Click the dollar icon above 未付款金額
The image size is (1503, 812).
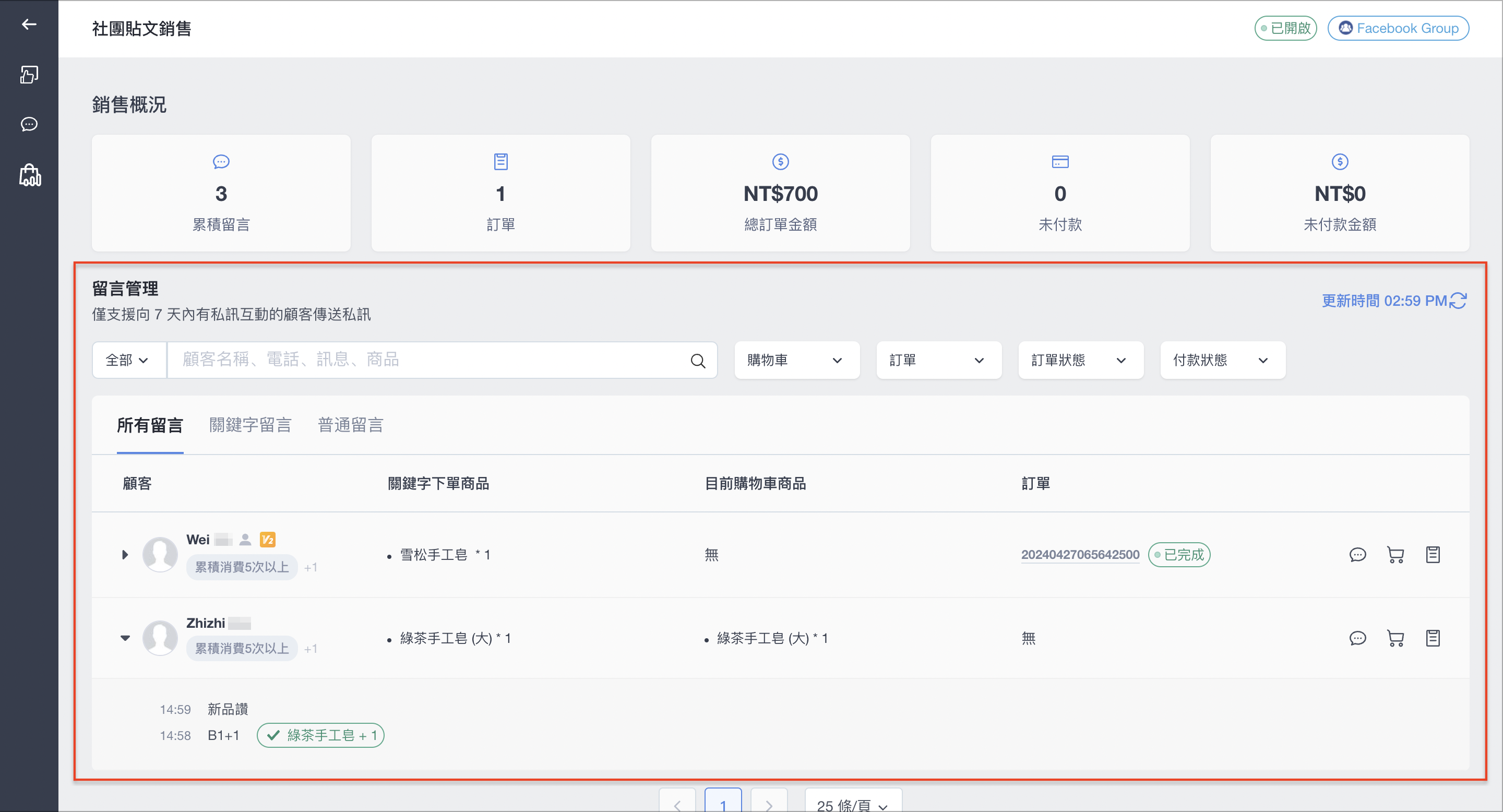(x=1340, y=162)
